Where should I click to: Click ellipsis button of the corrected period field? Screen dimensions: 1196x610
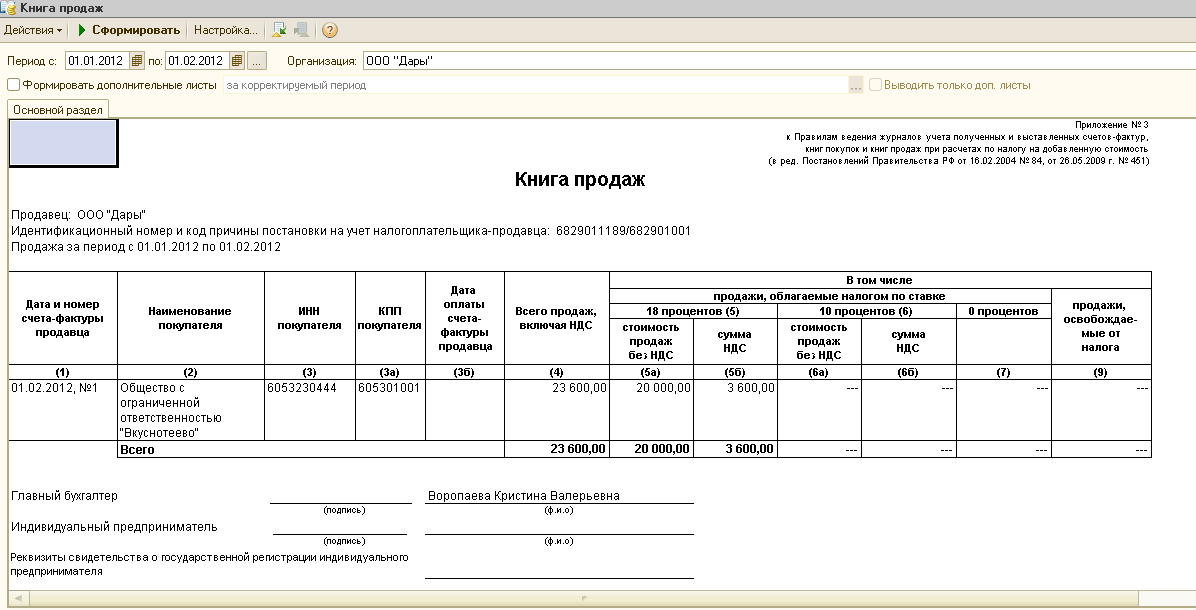856,85
